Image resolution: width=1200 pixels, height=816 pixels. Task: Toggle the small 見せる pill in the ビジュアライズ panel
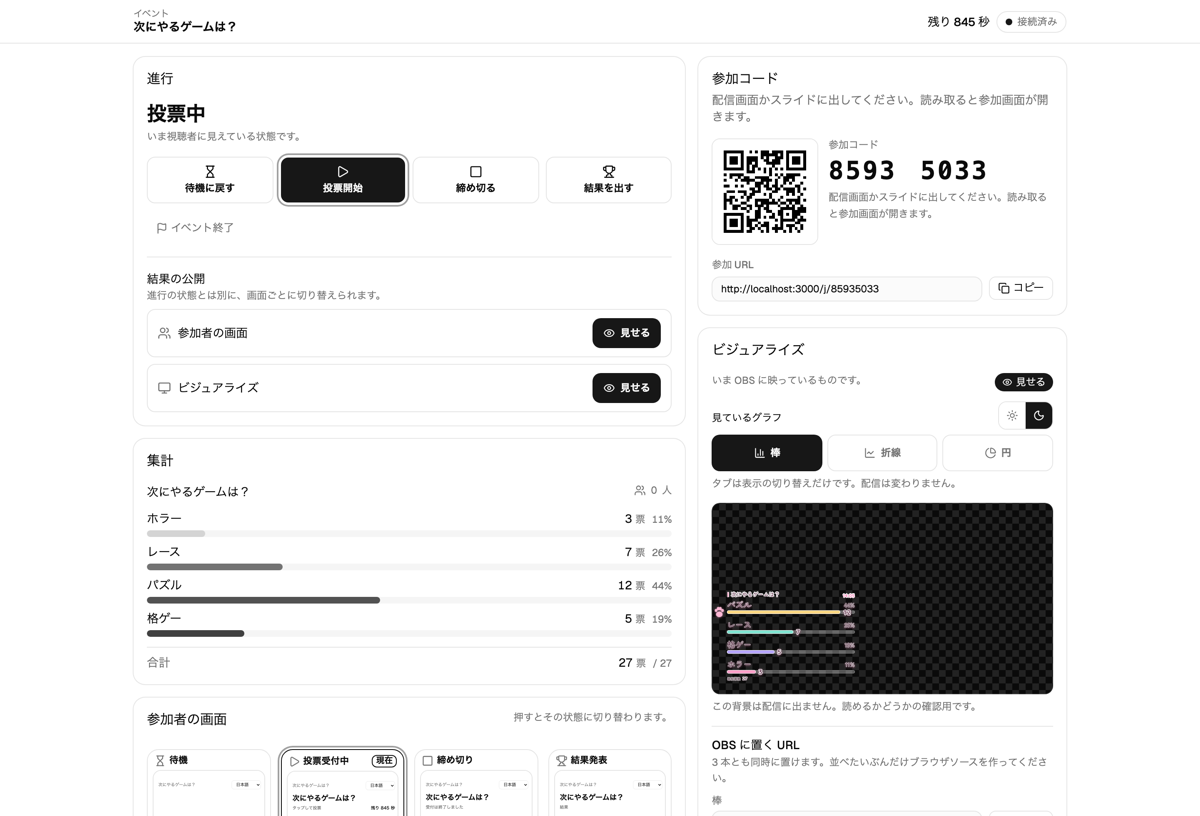point(1023,382)
